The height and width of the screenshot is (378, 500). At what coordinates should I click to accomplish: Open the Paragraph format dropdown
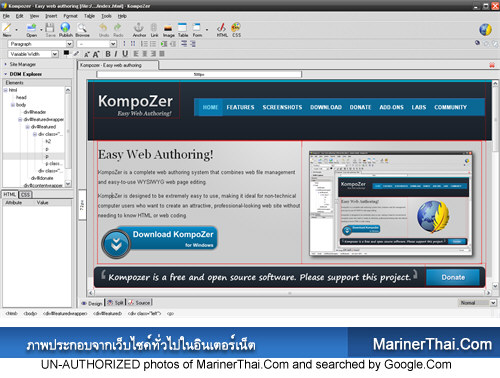coord(40,44)
